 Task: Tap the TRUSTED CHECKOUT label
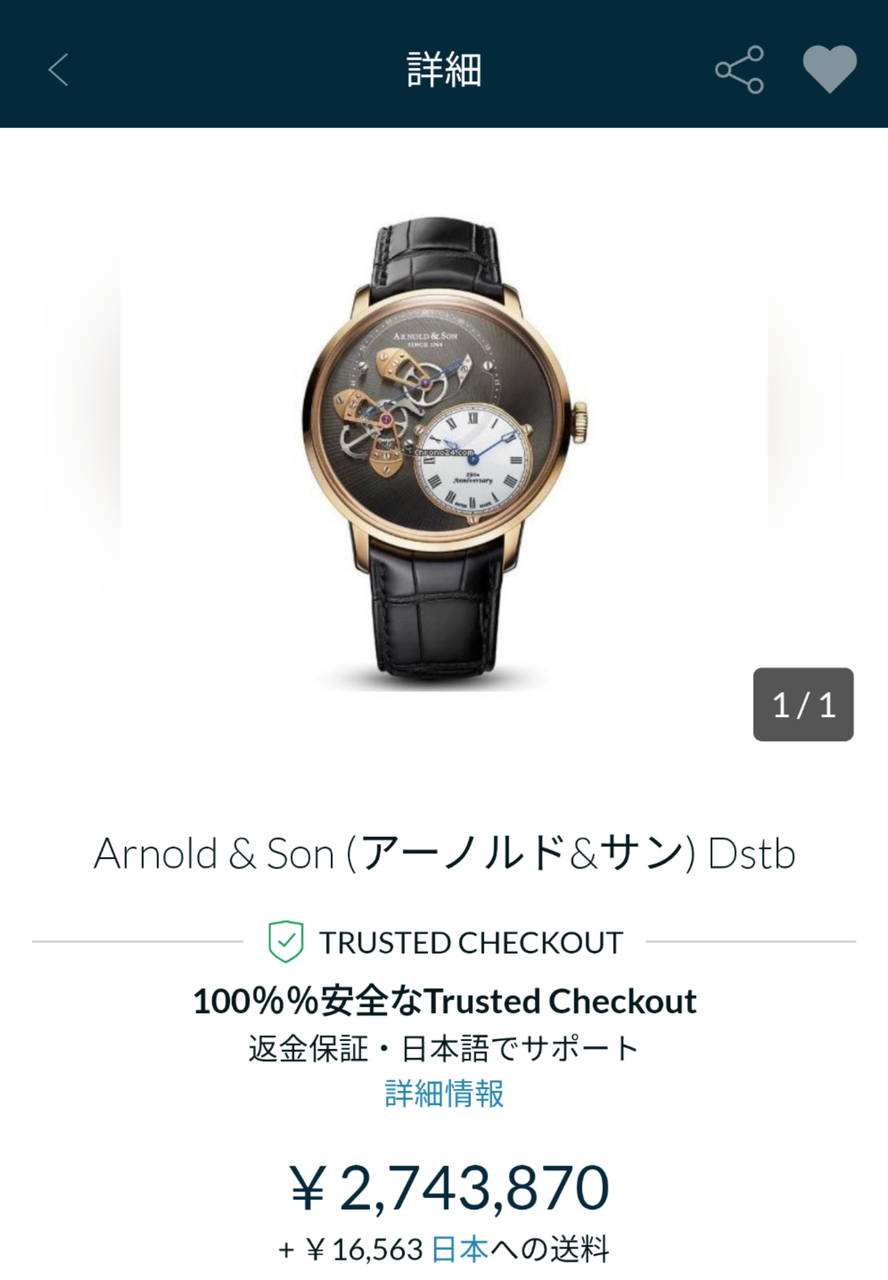(471, 942)
